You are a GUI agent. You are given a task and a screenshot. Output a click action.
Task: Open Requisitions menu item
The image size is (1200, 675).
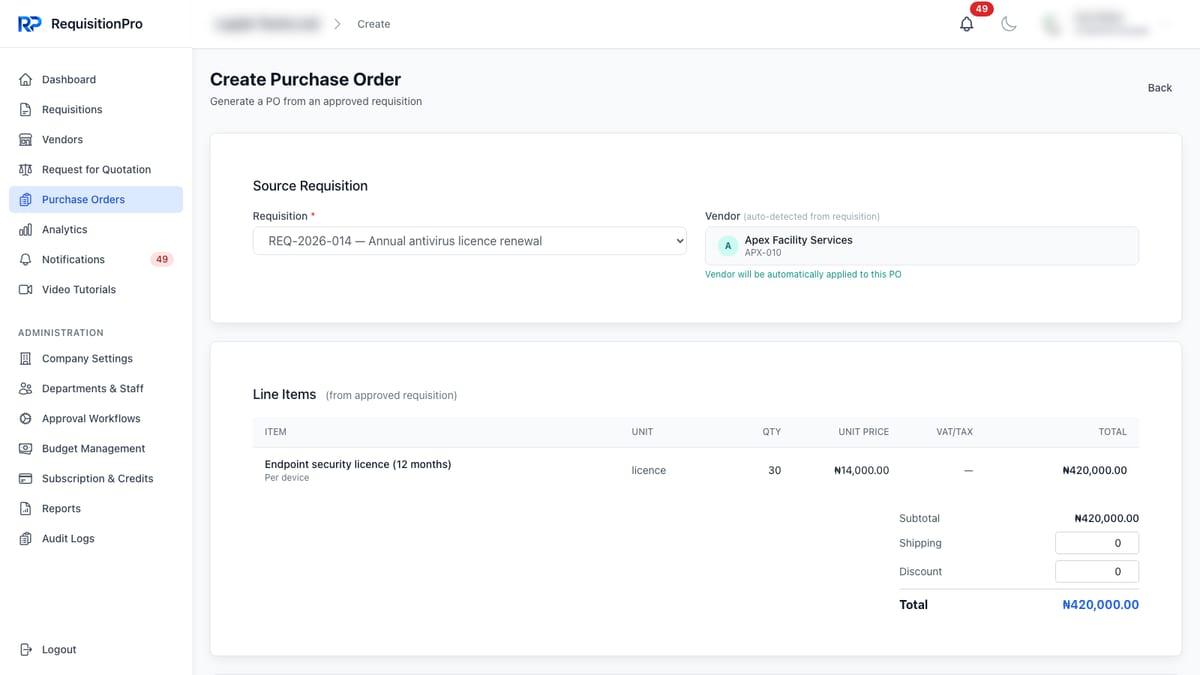coord(96,110)
